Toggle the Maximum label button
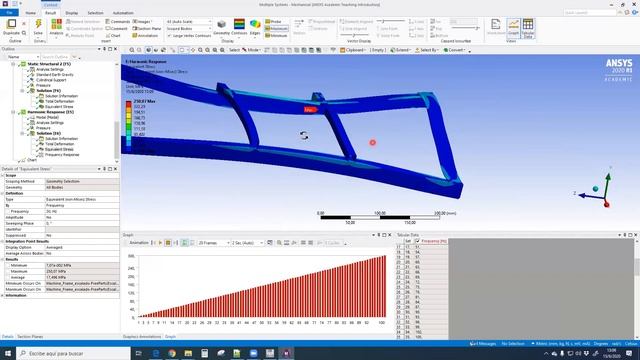Viewport: 640px width, 360px height. tap(276, 29)
